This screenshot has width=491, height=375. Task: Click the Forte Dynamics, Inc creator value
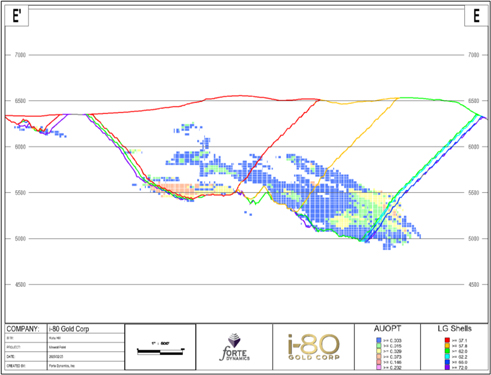(62, 366)
